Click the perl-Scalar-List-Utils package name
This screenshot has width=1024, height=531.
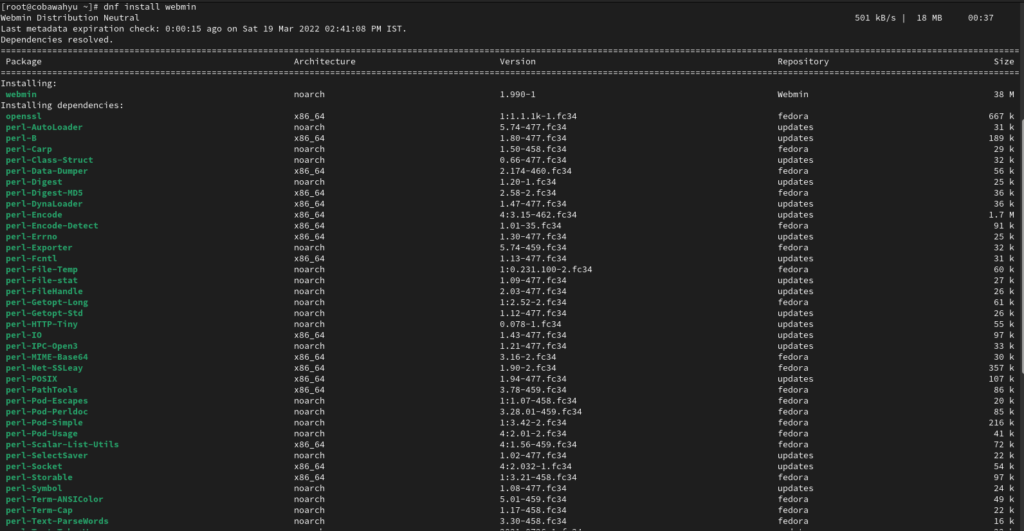click(x=62, y=444)
